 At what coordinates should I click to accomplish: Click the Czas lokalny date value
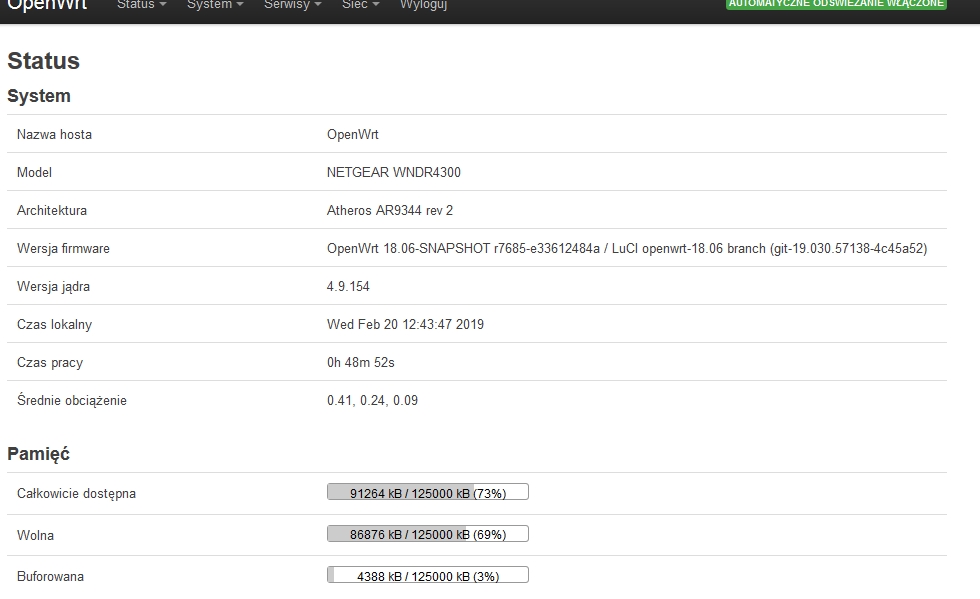405,324
